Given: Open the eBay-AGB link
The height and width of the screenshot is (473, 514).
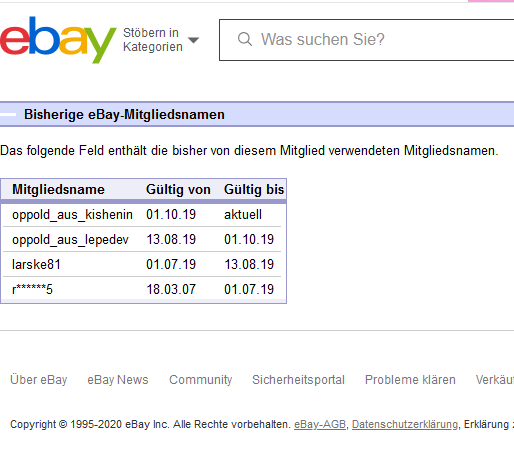Looking at the screenshot, I should click(320, 424).
